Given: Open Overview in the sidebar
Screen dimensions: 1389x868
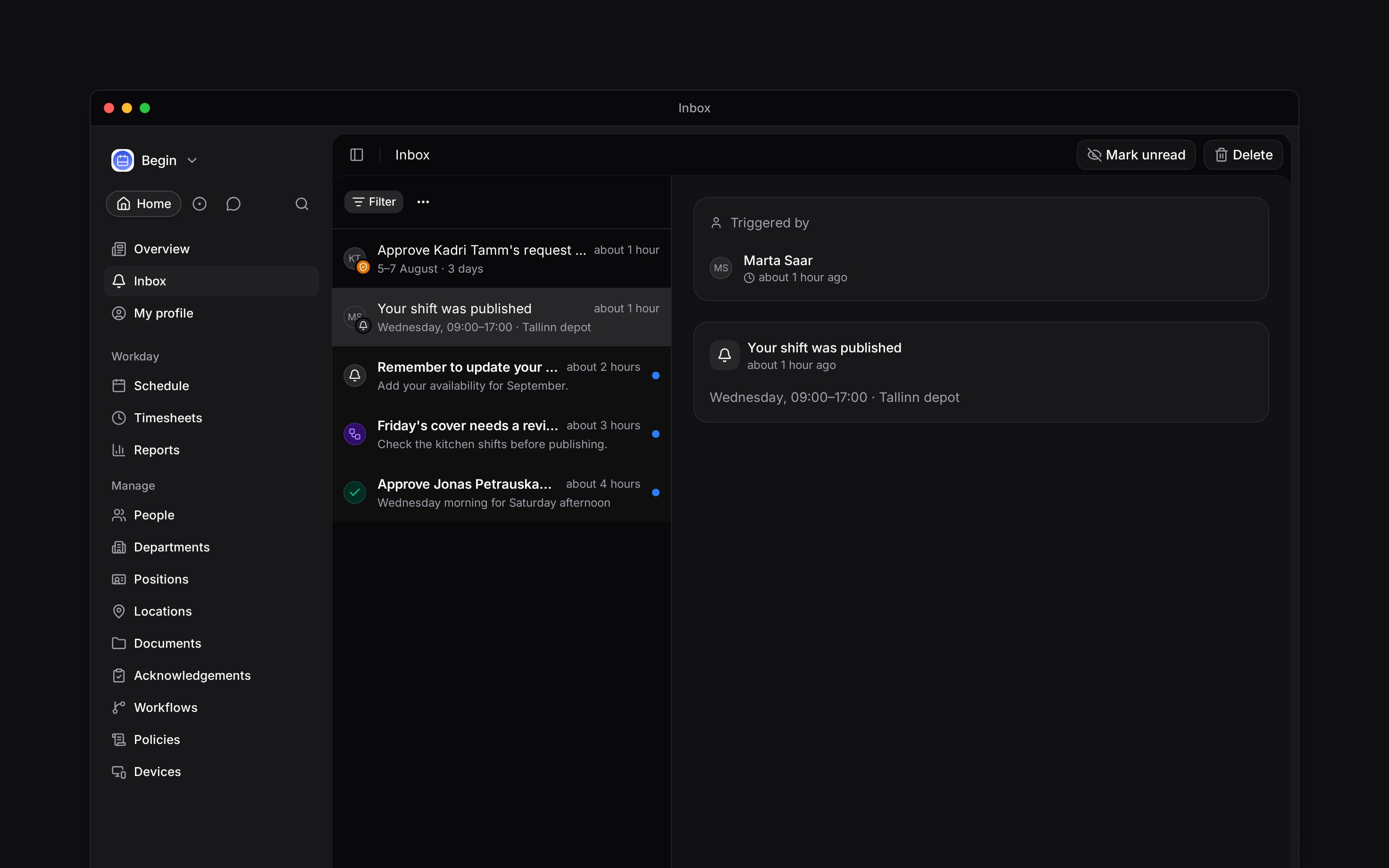Looking at the screenshot, I should [210, 249].
